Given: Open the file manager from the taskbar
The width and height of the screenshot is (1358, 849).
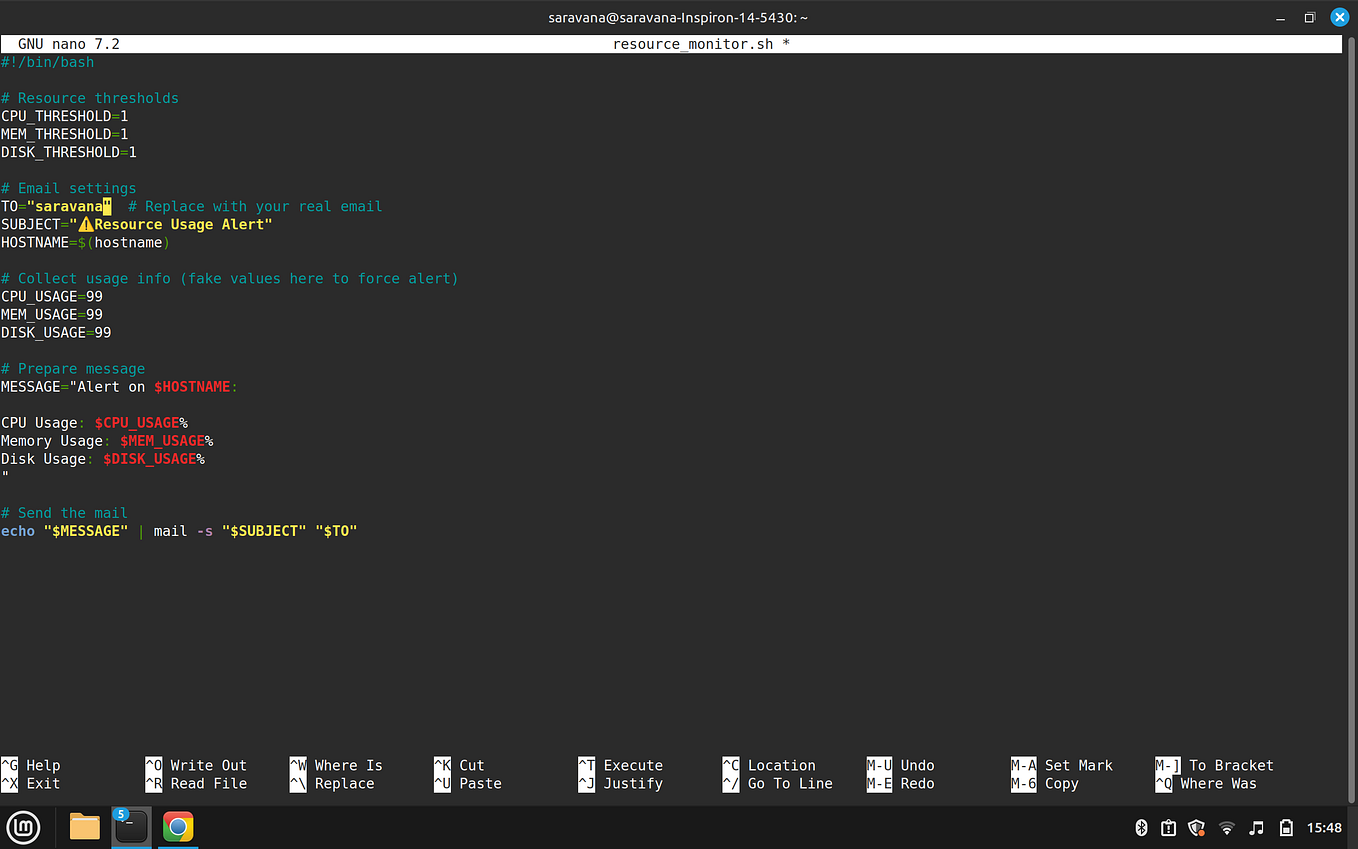Looking at the screenshot, I should click(84, 827).
